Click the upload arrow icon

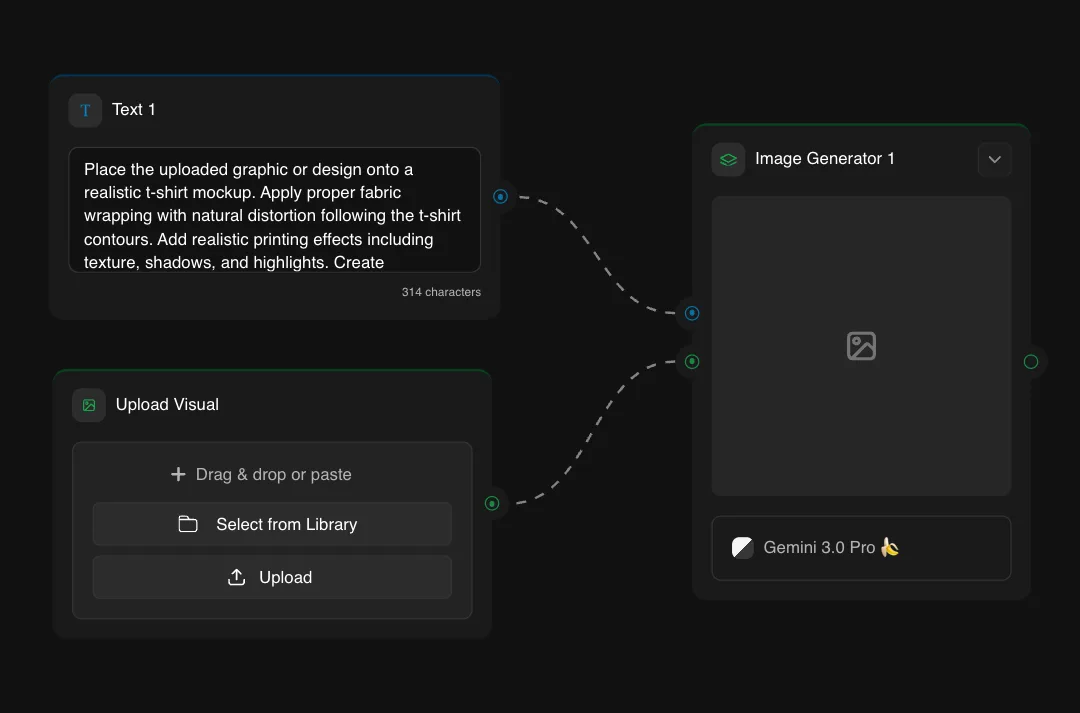236,577
